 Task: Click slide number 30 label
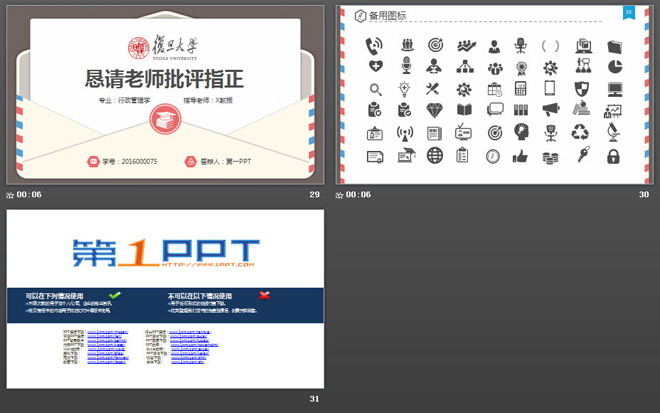(x=644, y=195)
